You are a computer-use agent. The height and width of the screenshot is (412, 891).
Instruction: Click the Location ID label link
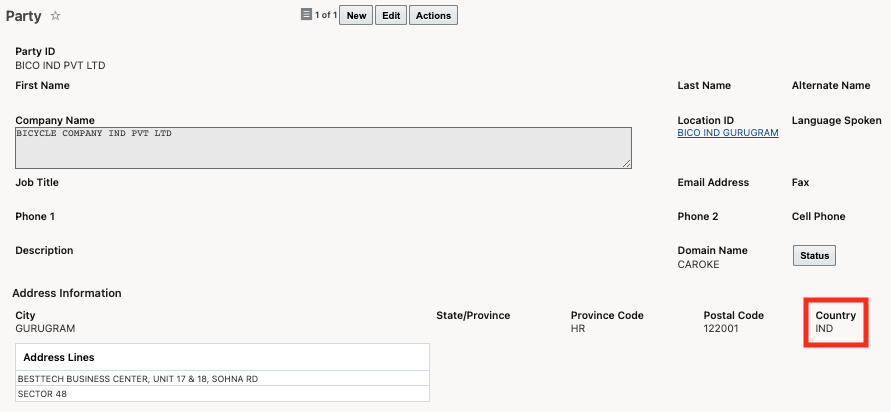click(x=705, y=120)
